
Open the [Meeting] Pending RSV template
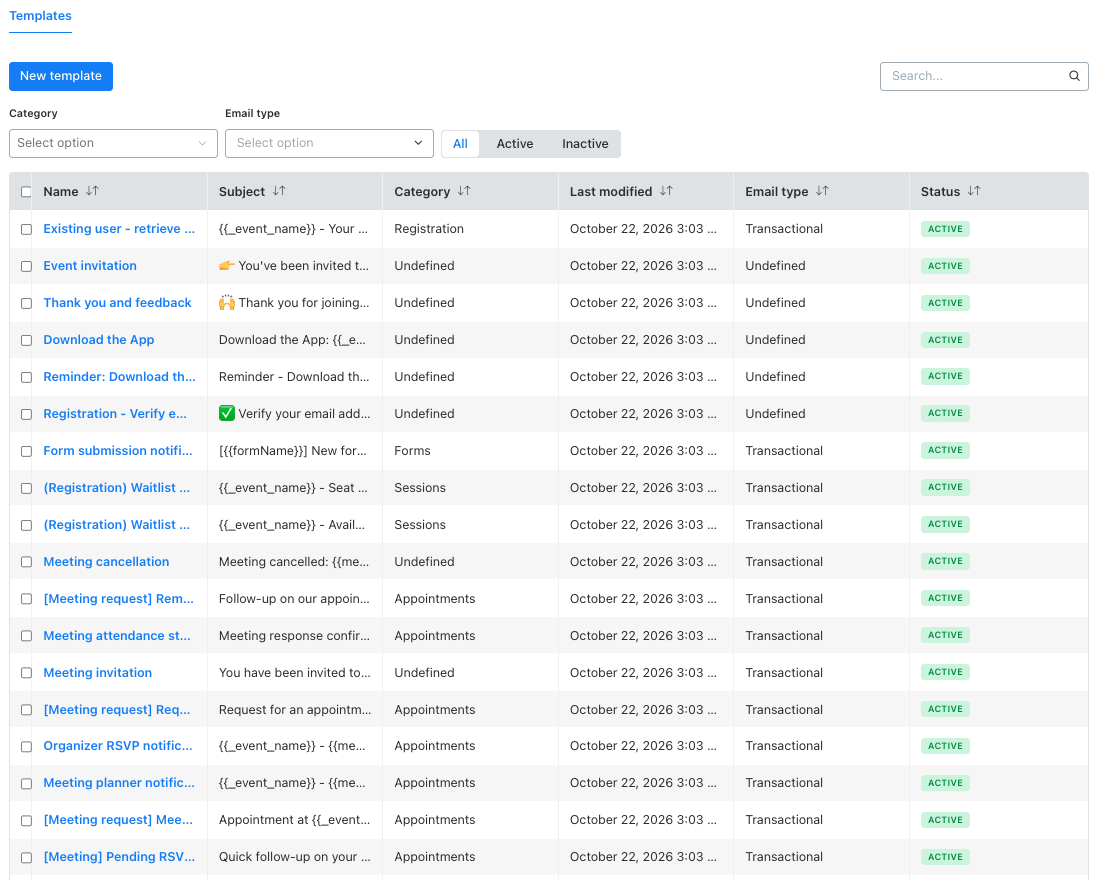(119, 857)
